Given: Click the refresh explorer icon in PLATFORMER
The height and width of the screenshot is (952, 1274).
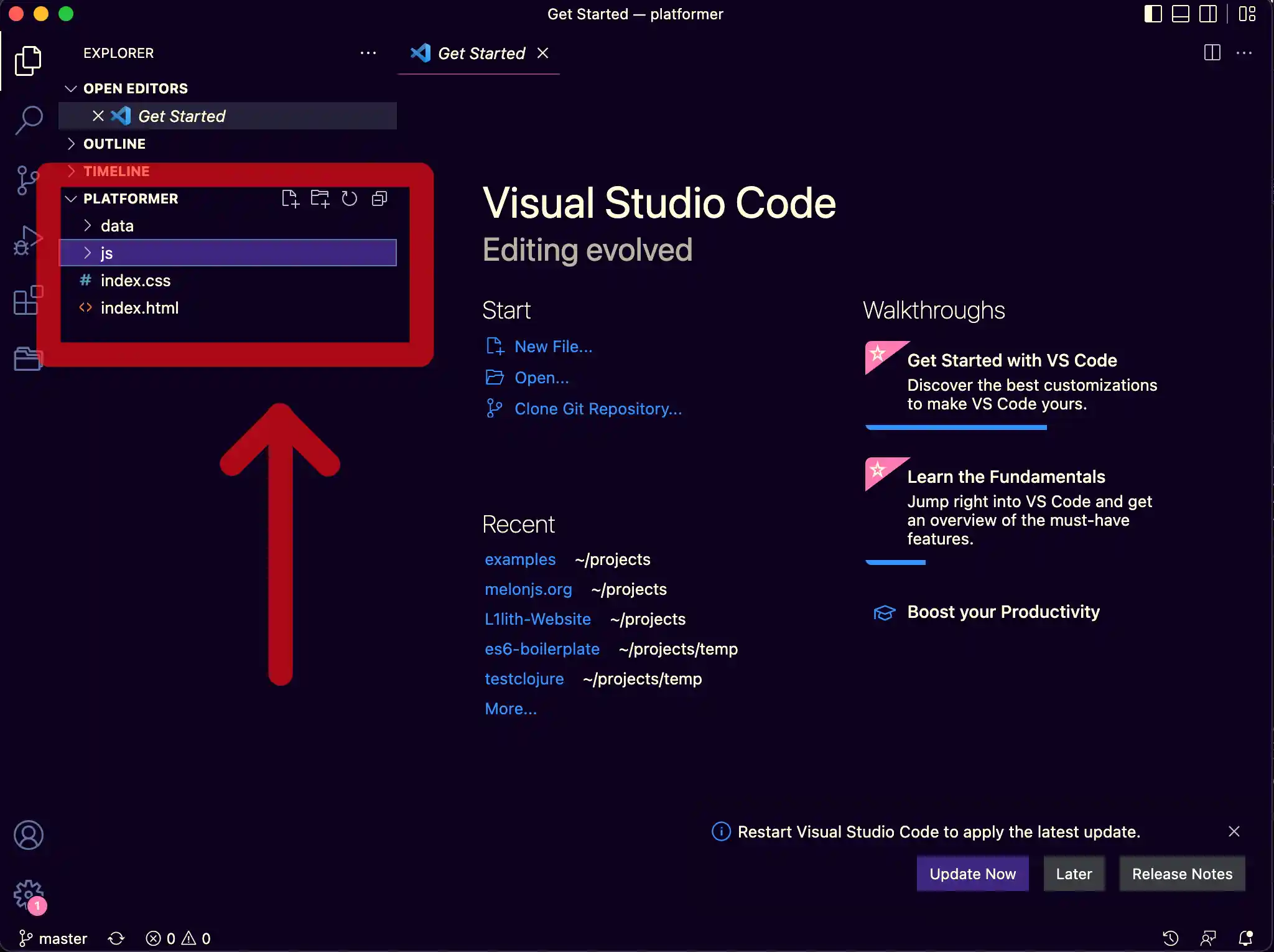Looking at the screenshot, I should (x=350, y=198).
